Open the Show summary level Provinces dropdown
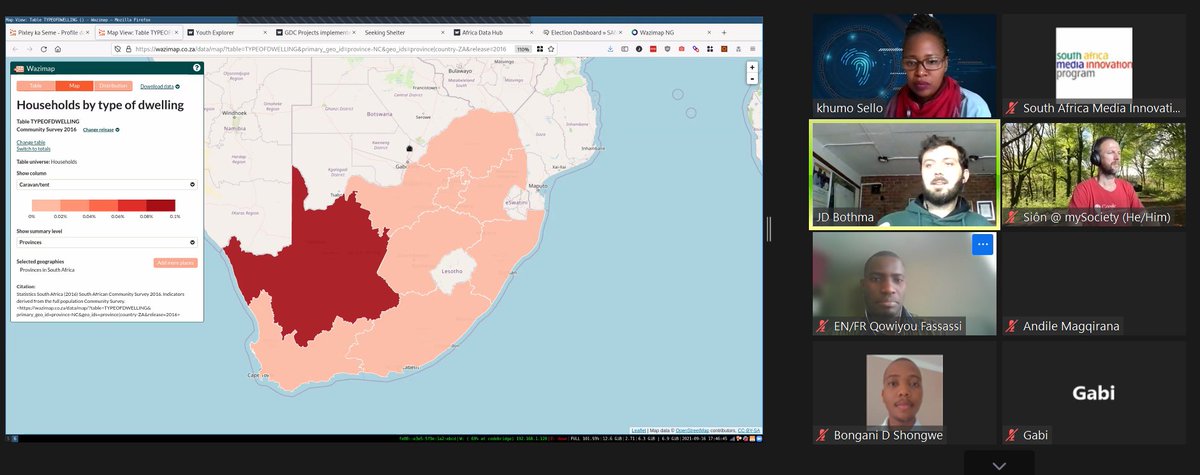 107,242
